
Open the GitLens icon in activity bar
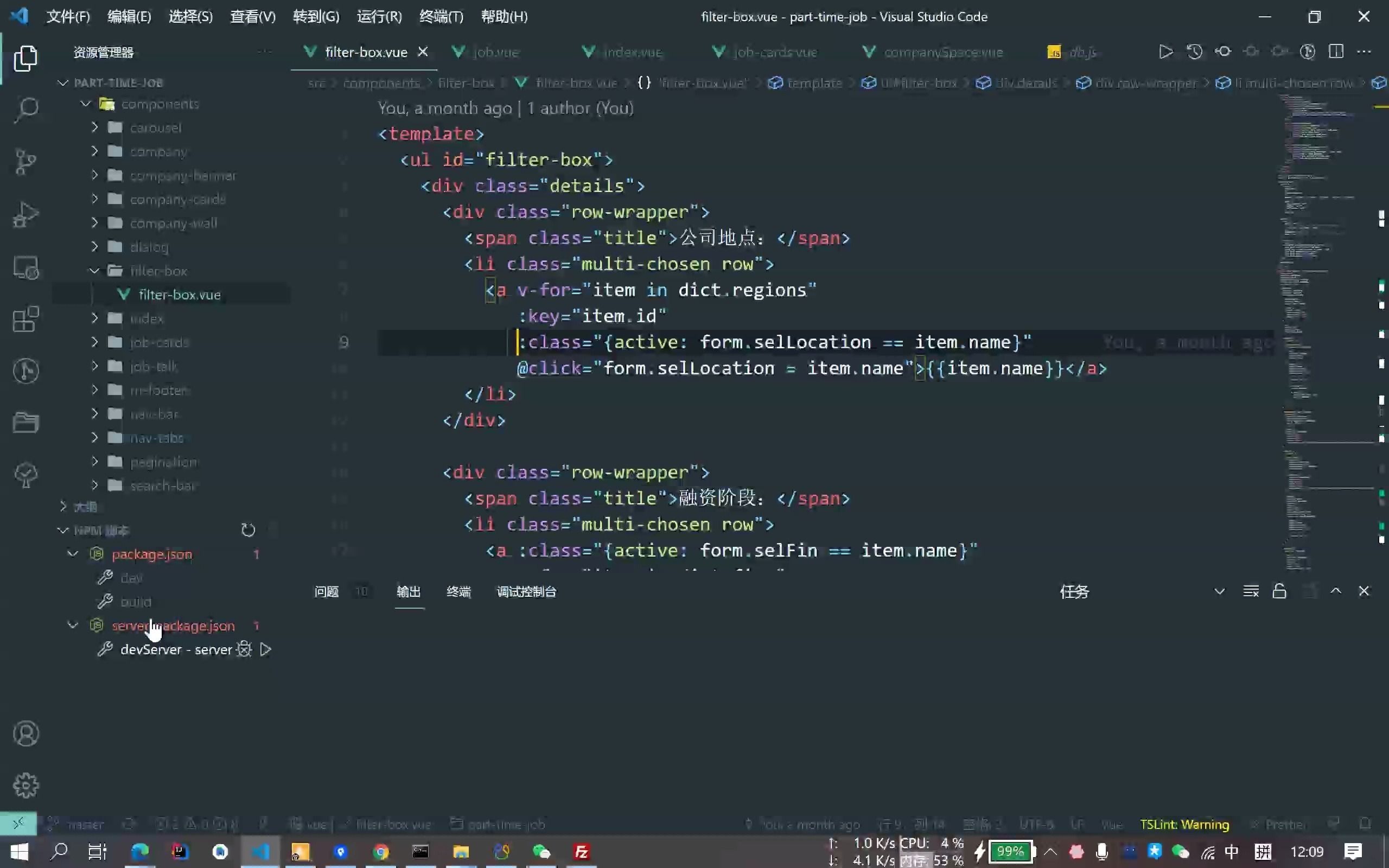(x=26, y=371)
